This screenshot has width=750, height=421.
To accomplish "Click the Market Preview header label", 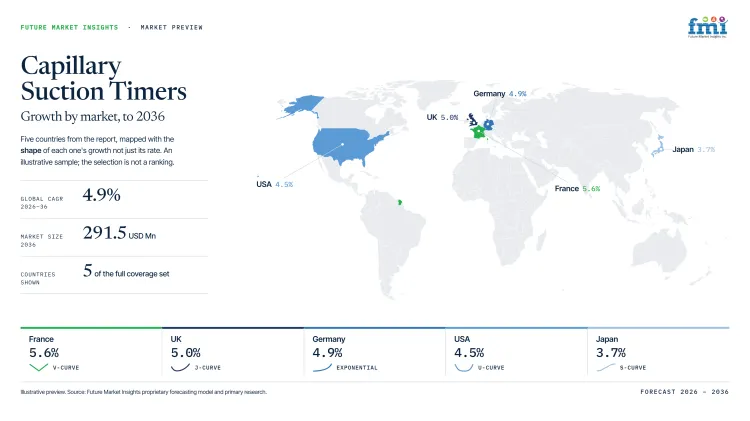I will point(171,27).
